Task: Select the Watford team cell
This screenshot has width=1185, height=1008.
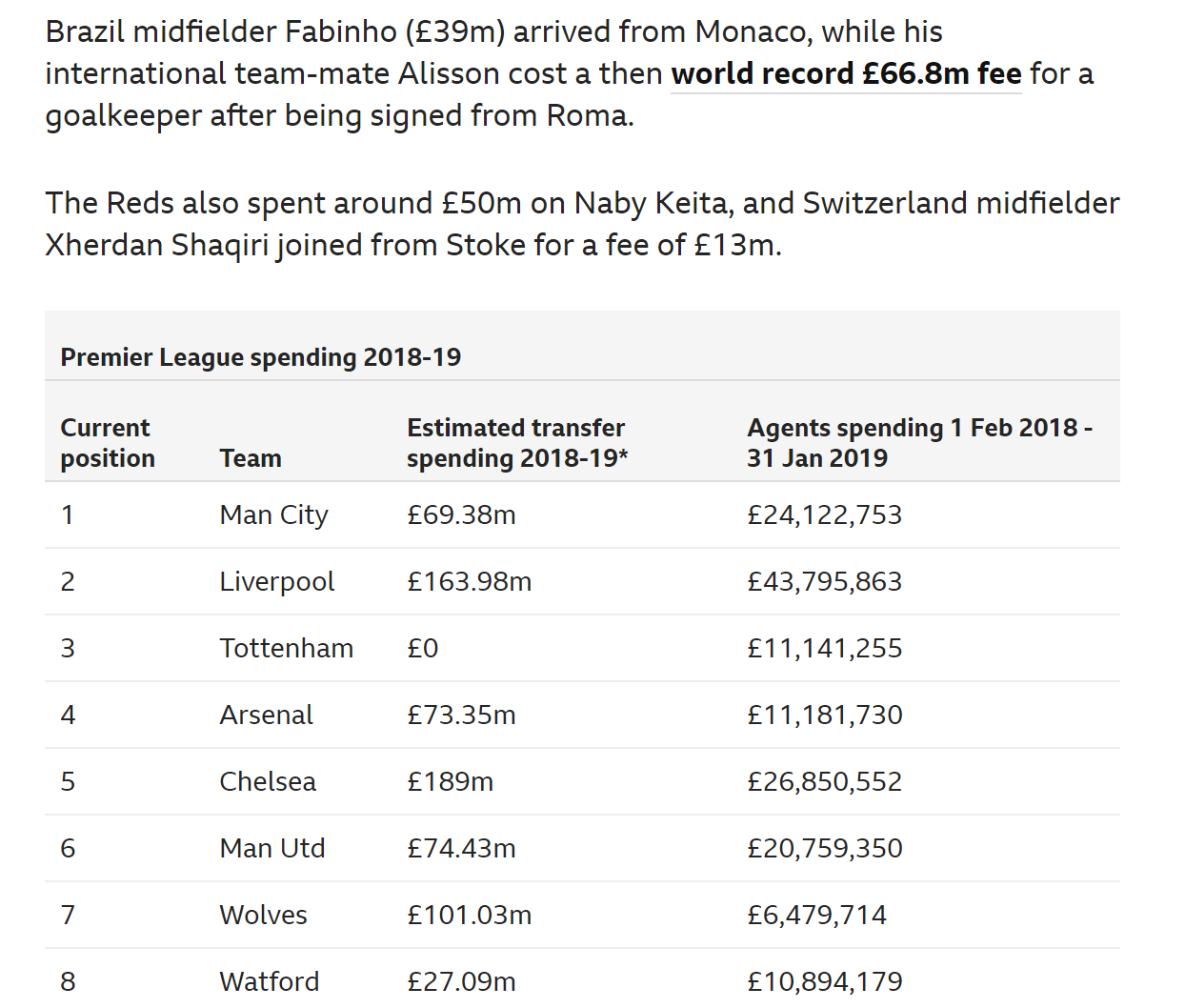Action: (269, 981)
